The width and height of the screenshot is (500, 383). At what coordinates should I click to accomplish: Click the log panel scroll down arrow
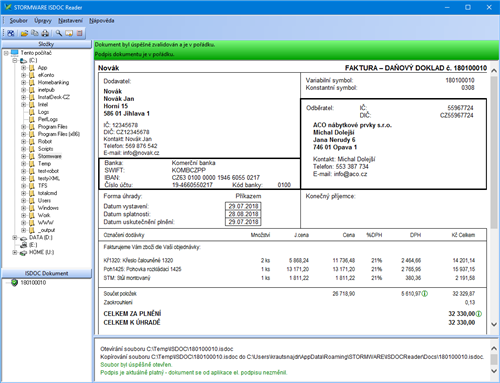[x=494, y=371]
